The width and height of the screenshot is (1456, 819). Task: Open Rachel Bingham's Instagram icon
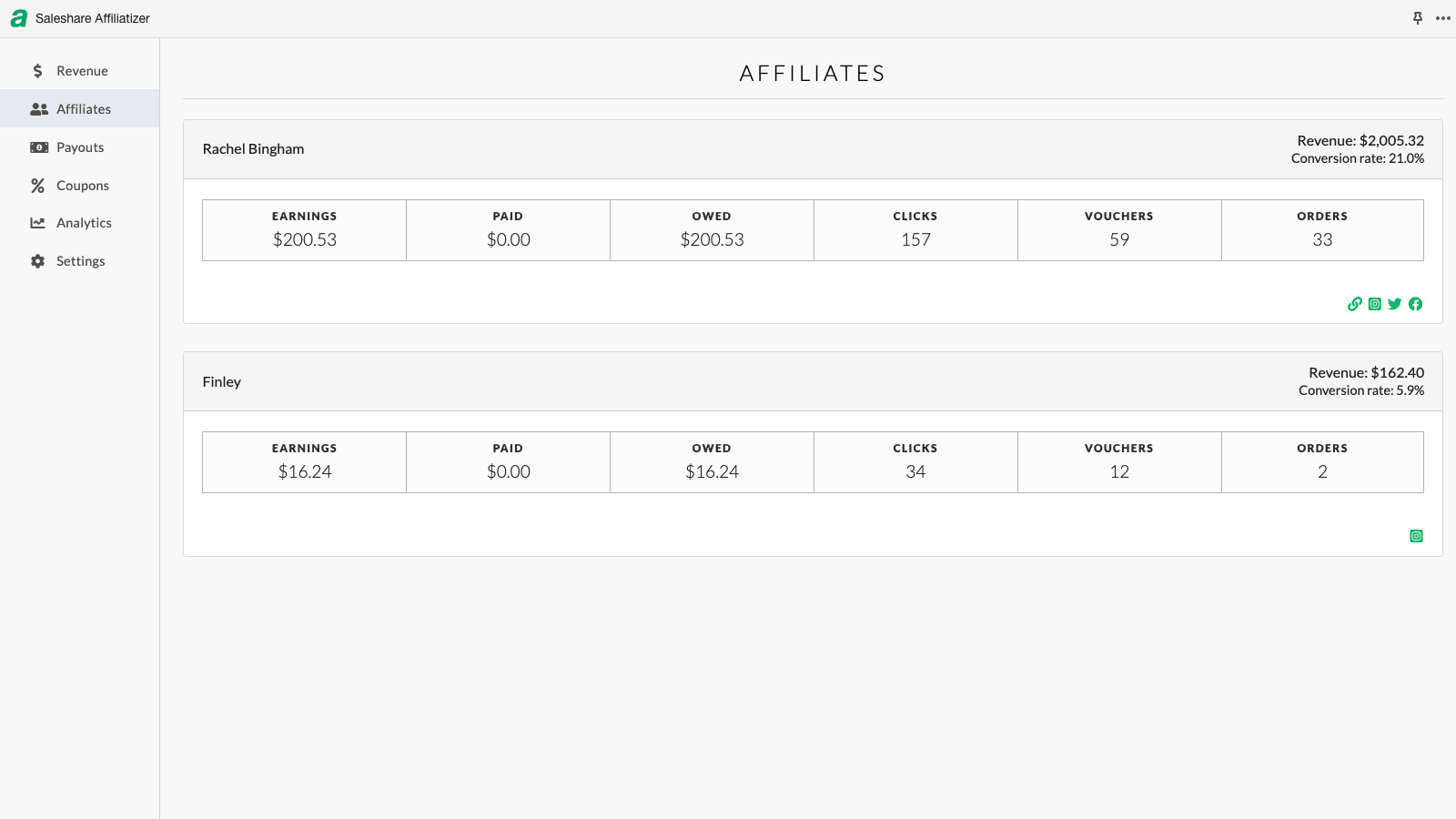(1375, 304)
